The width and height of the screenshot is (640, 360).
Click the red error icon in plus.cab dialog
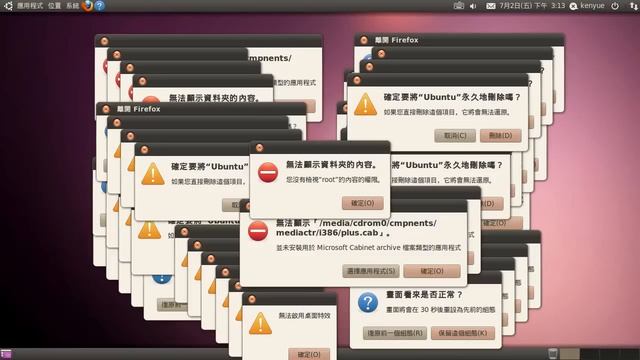[x=258, y=231]
